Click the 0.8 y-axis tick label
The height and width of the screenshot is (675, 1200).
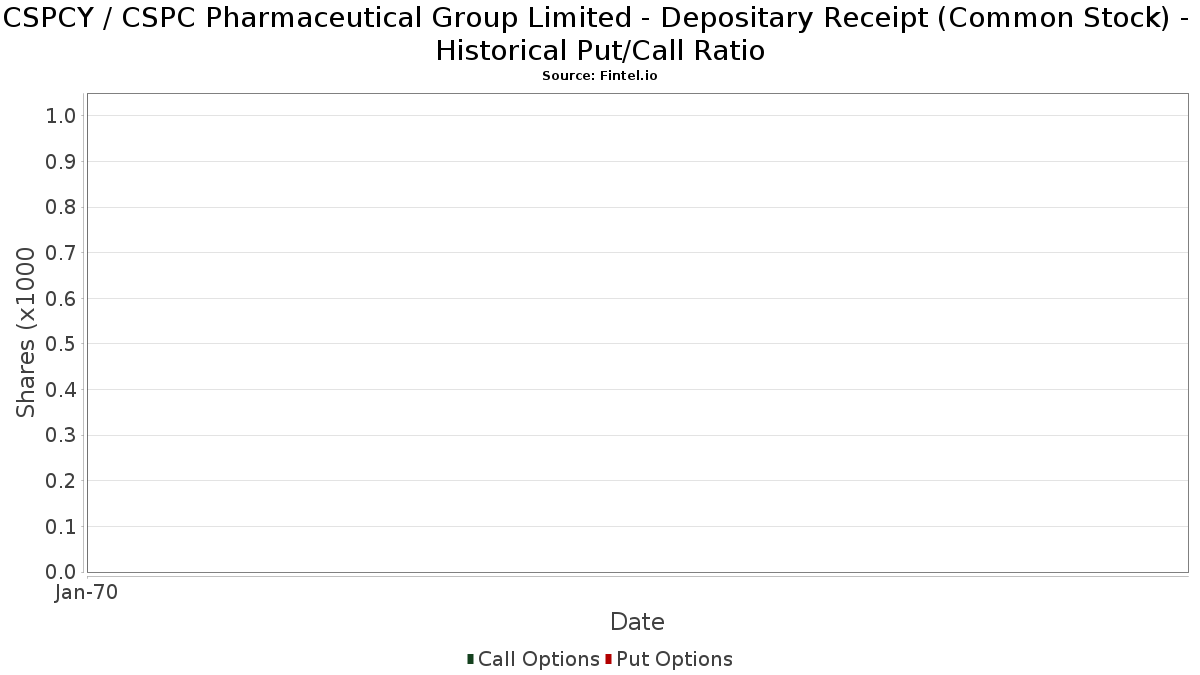[x=61, y=207]
